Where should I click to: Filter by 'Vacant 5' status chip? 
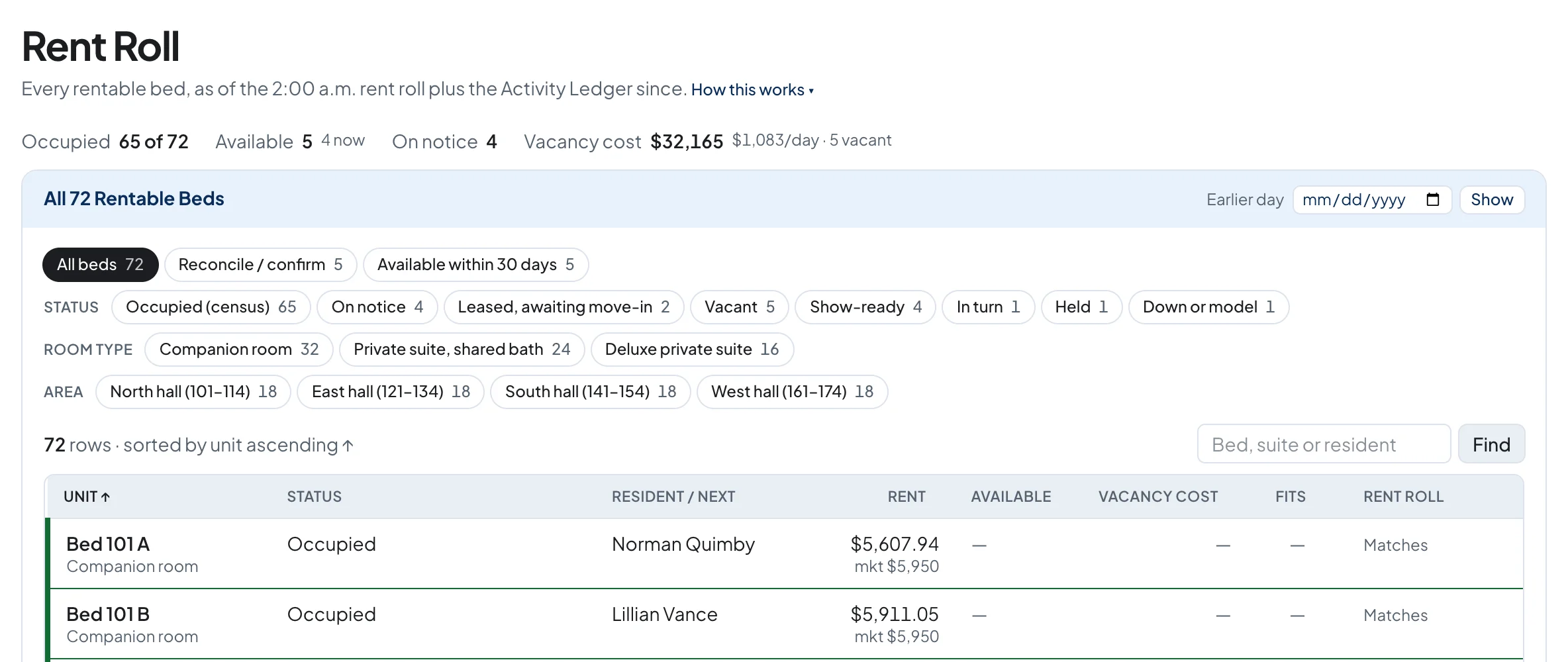(739, 307)
